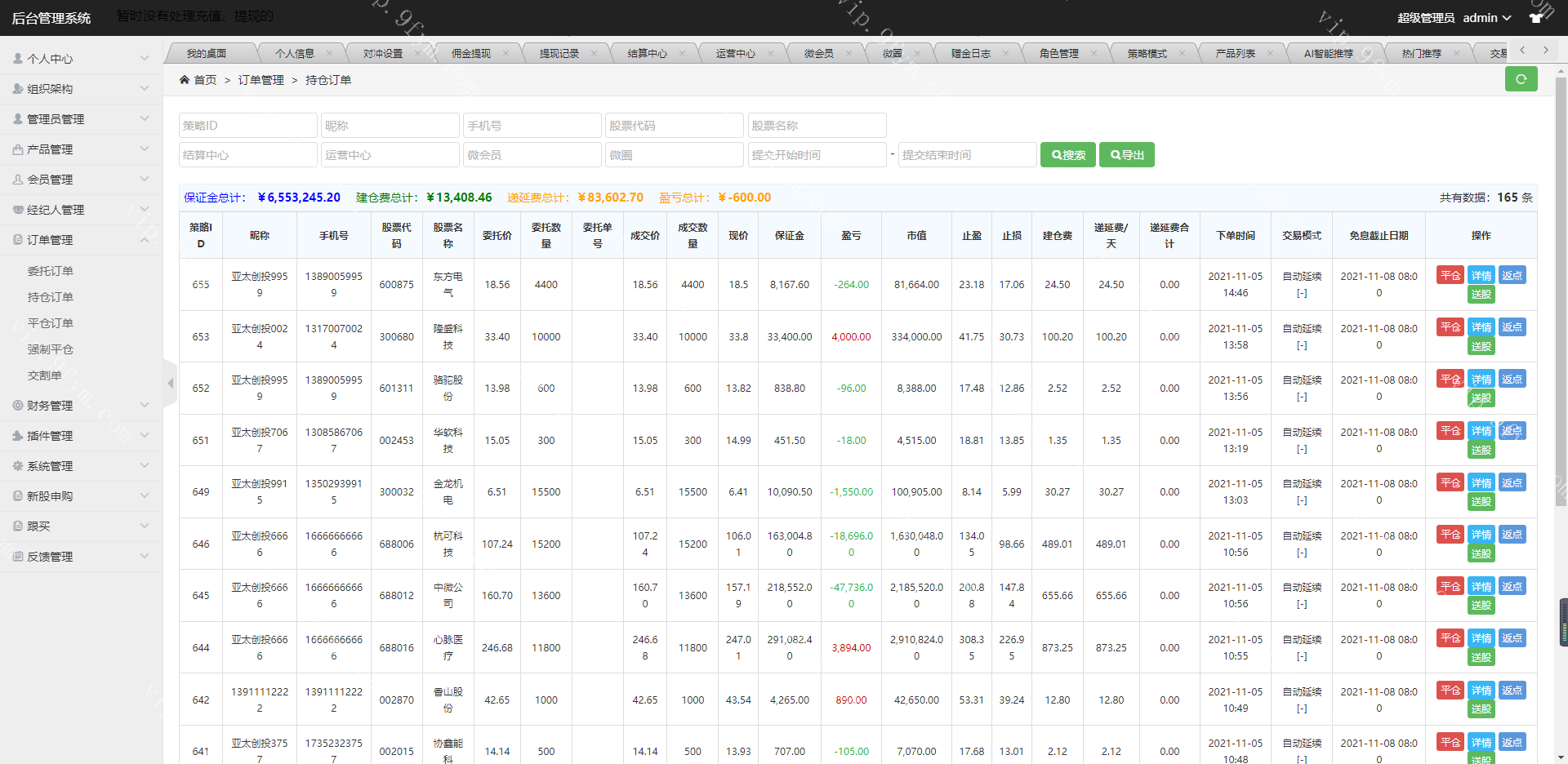
Task: Click the green 搜索 button
Action: point(1067,155)
